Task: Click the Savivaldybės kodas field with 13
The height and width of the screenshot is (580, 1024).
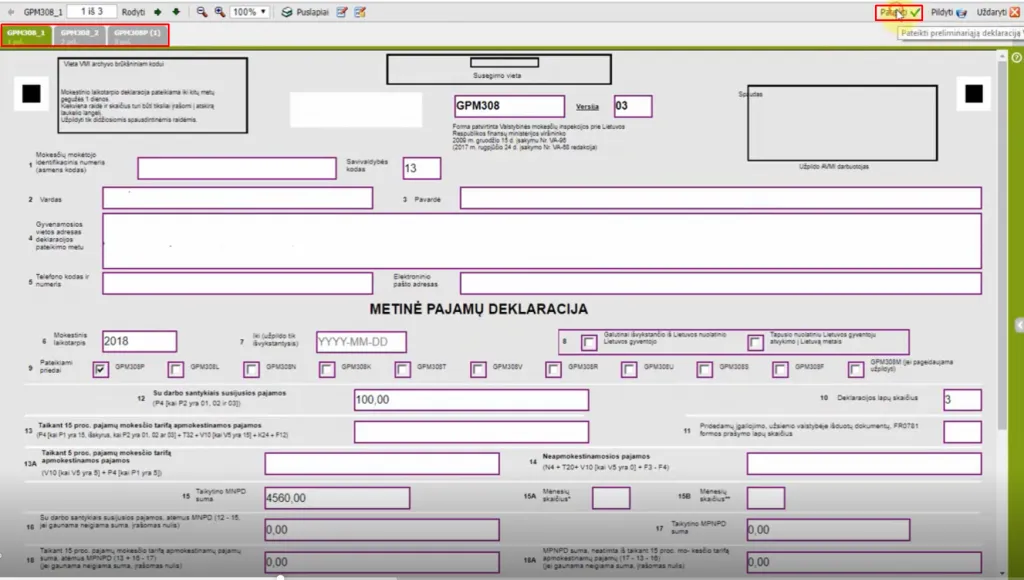Action: coord(422,168)
